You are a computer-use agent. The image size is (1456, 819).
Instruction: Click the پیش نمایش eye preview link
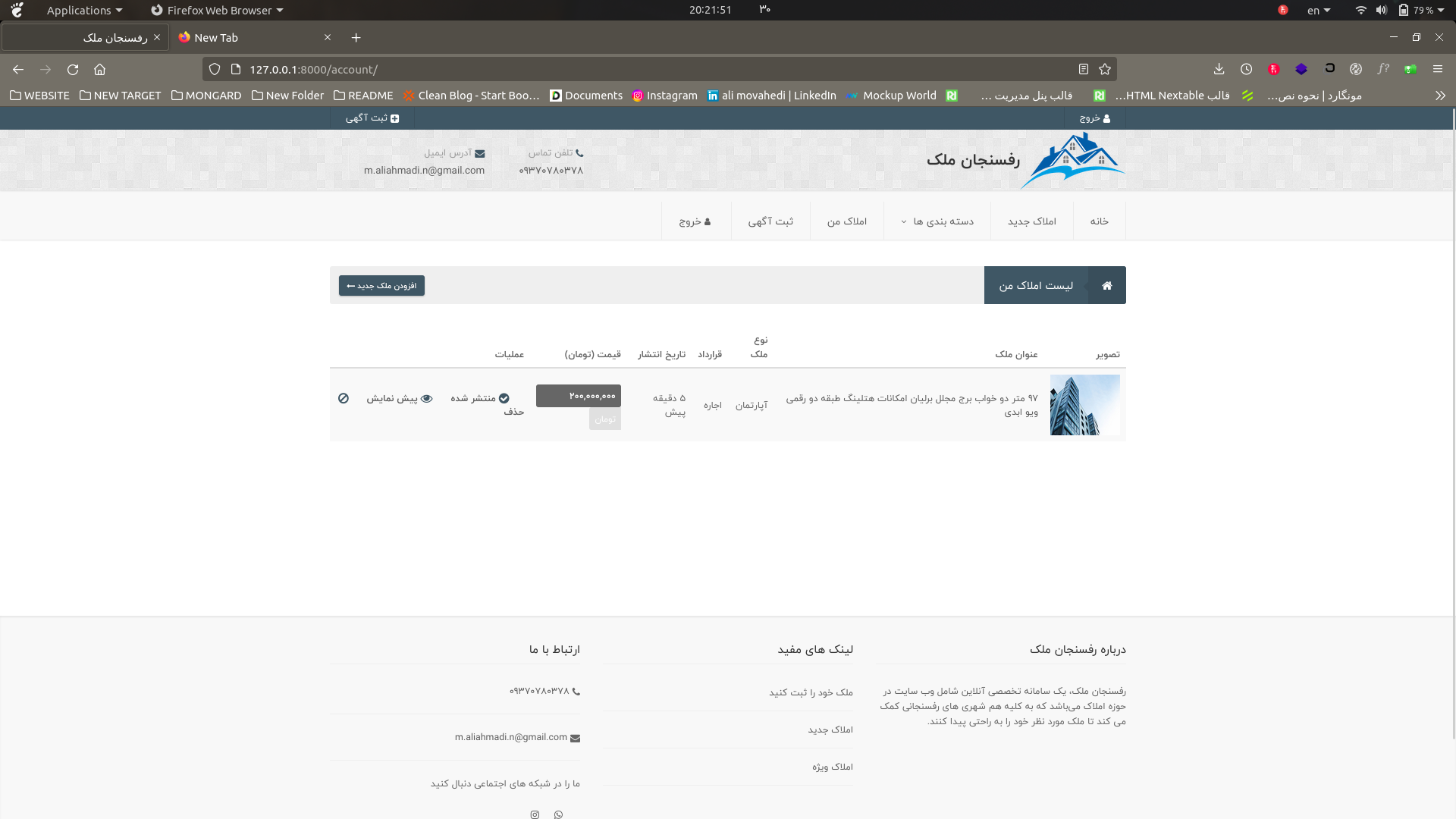tap(400, 398)
